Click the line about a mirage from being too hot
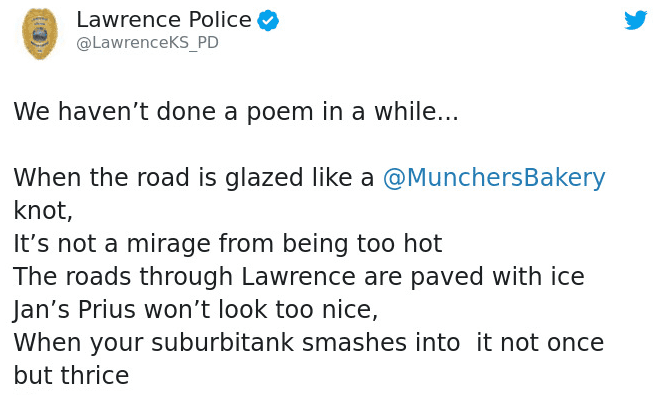Screen dimensions: 669x395 coord(228,244)
